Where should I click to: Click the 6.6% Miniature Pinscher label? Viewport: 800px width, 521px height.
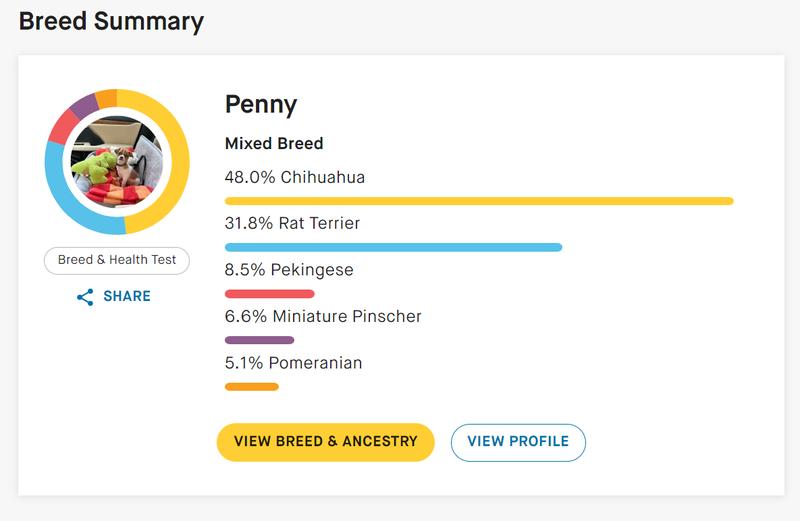(x=323, y=316)
